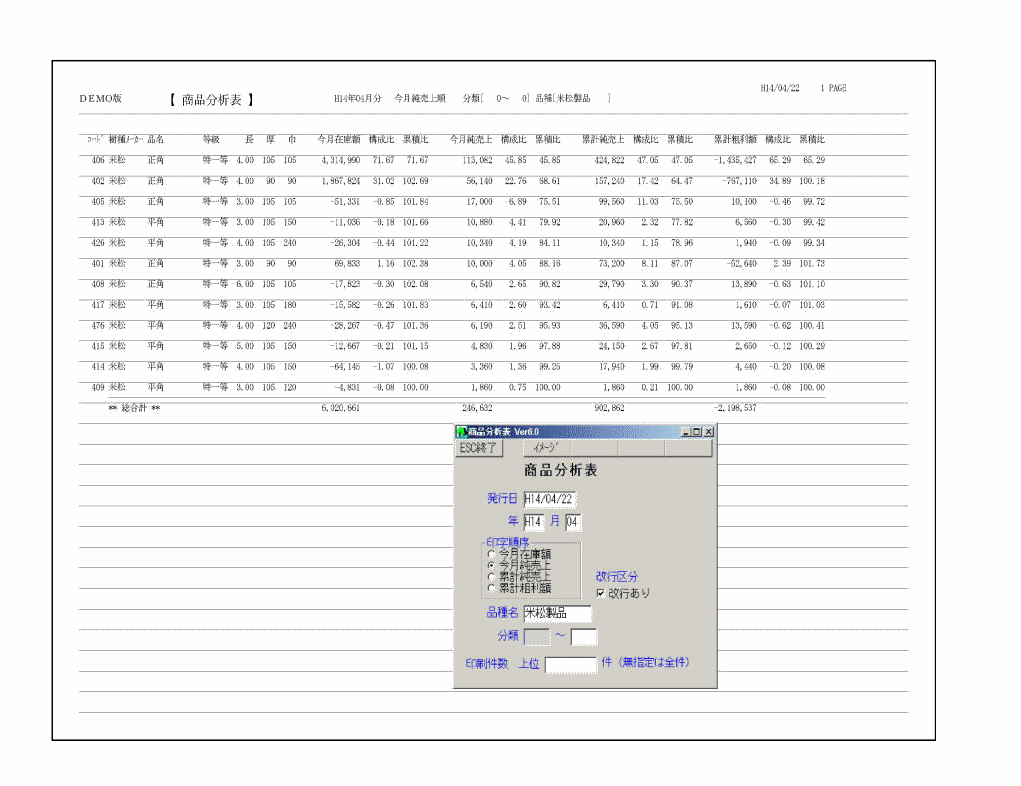
Task: Close the 商品分析表 Ver6.0 dialog
Action: (708, 432)
